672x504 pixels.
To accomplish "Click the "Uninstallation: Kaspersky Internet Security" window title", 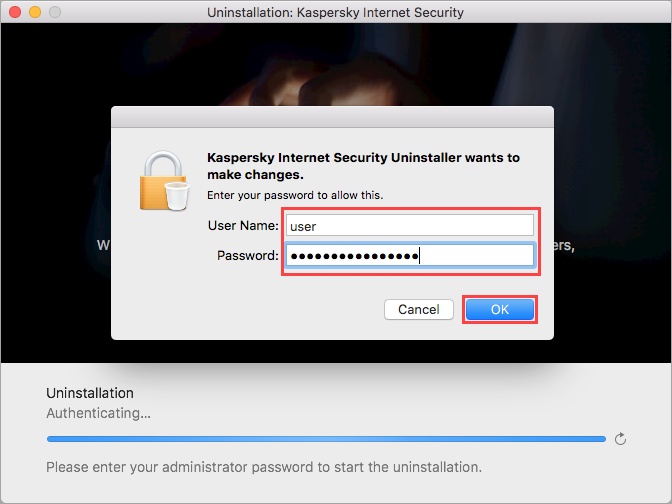I will click(335, 12).
